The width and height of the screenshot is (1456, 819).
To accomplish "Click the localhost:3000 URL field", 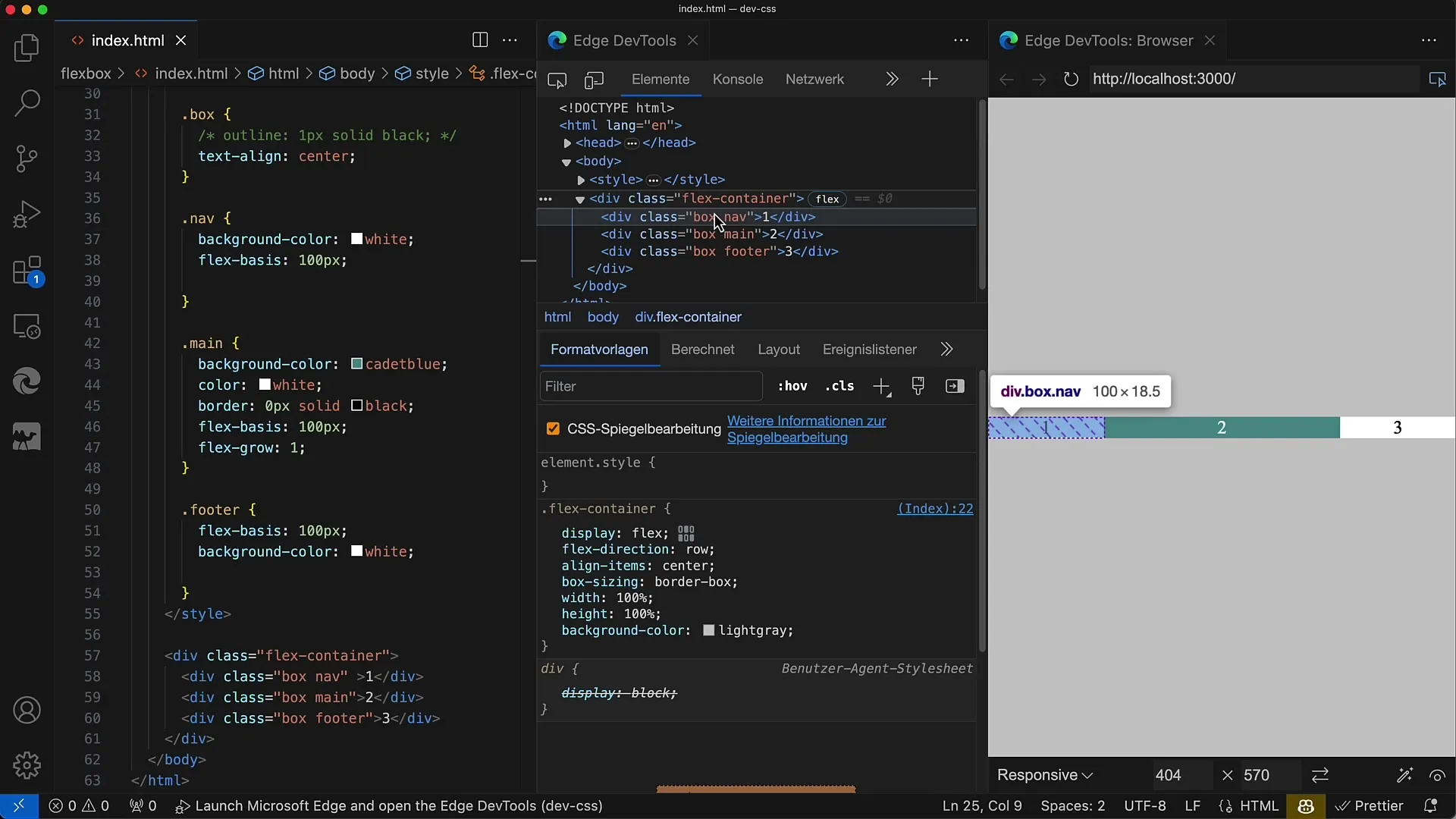I will (1253, 79).
